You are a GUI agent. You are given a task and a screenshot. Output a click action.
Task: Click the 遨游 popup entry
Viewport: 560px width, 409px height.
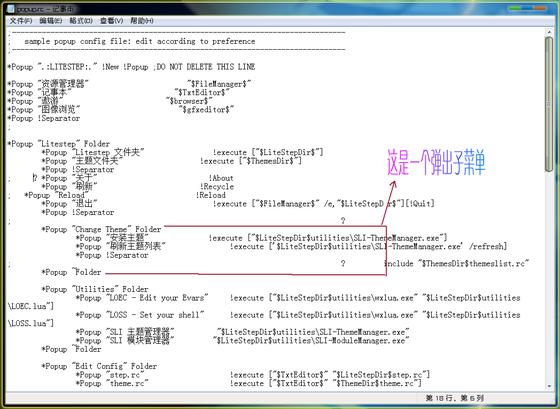pyautogui.click(x=35, y=101)
